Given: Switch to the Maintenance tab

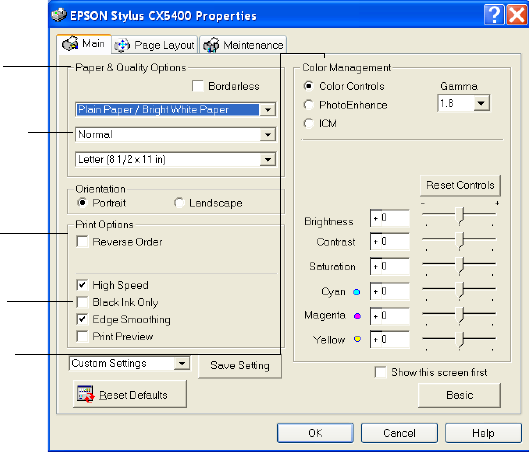Looking at the screenshot, I should [243, 45].
